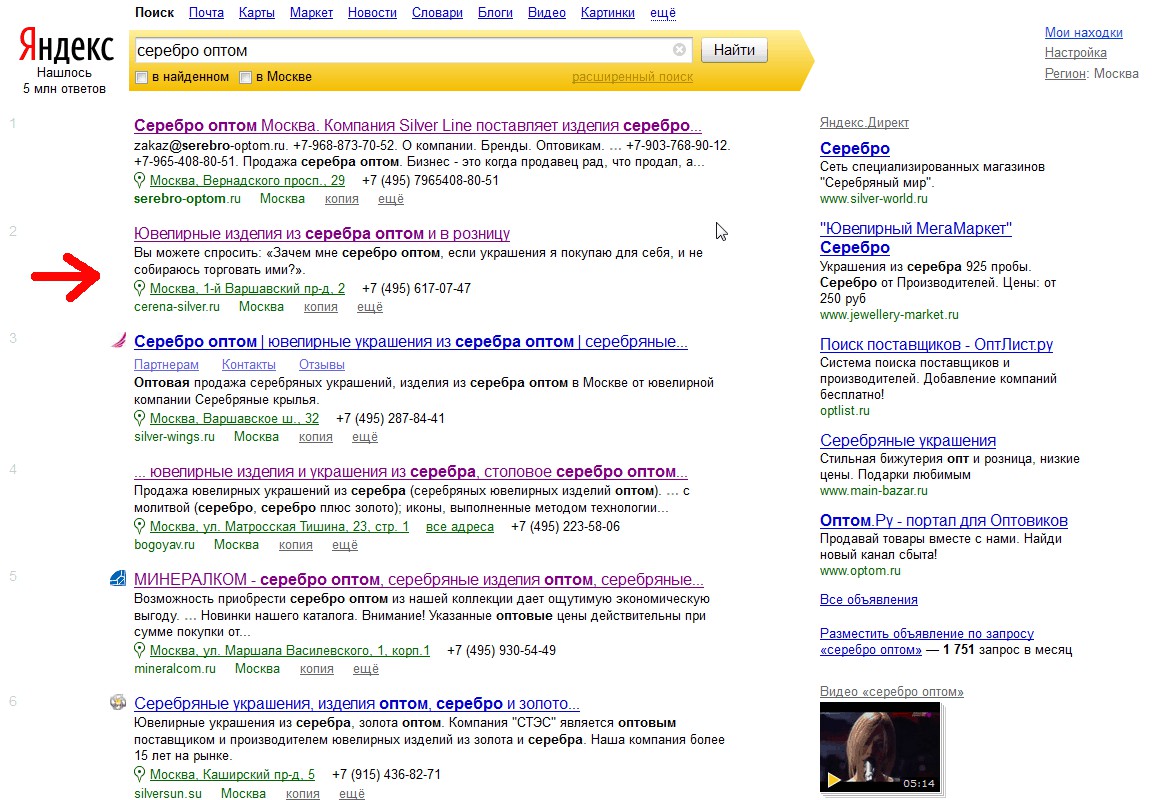Open the Маркет service tab
Viewport: 1152px width, 800px height.
(312, 12)
